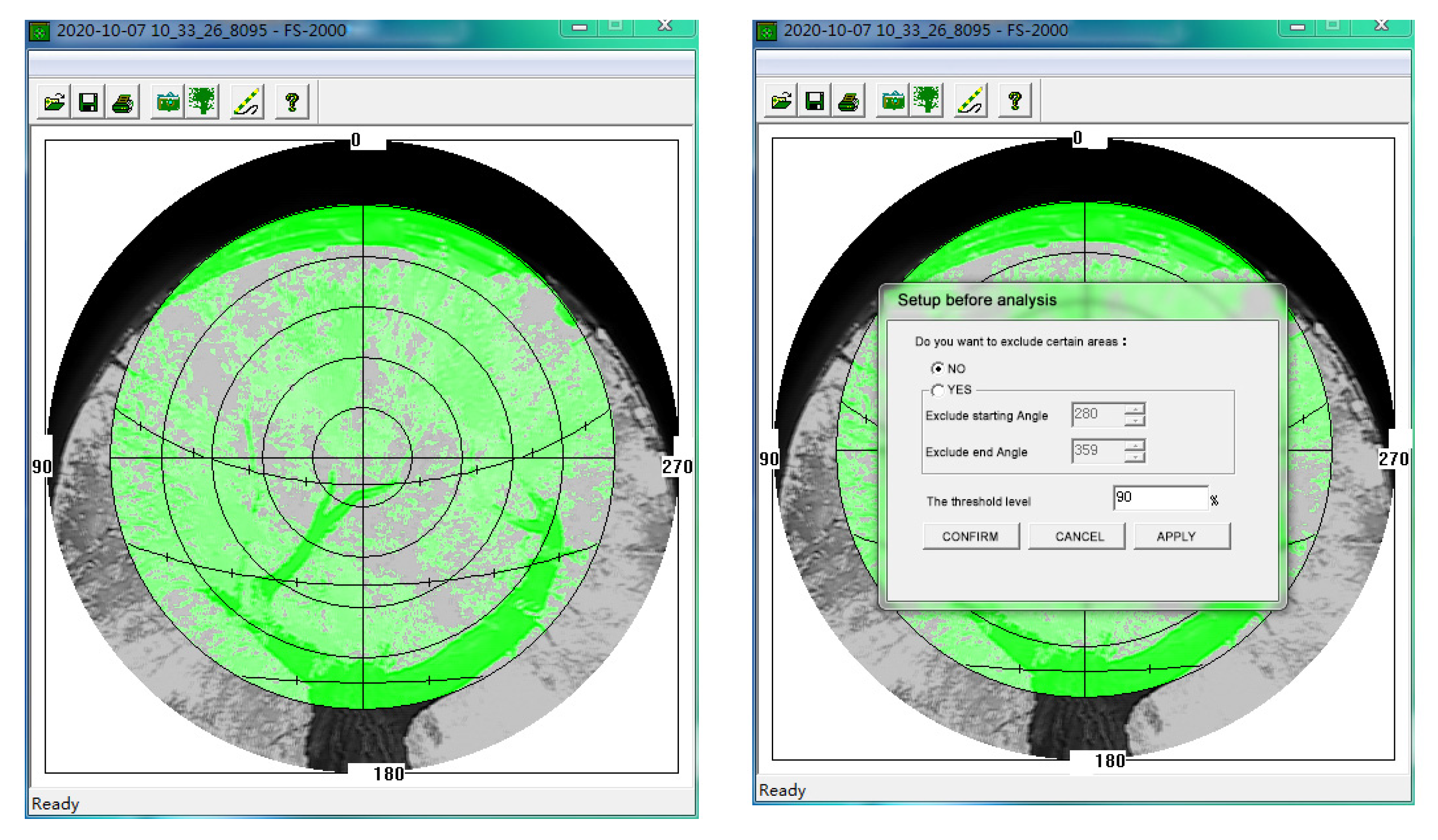The width and height of the screenshot is (1438, 840).
Task: Click green tree icon in right window
Action: [927, 100]
